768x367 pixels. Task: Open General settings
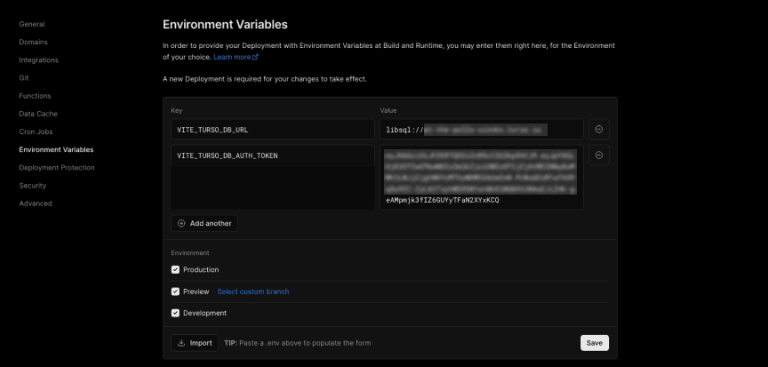coord(32,24)
